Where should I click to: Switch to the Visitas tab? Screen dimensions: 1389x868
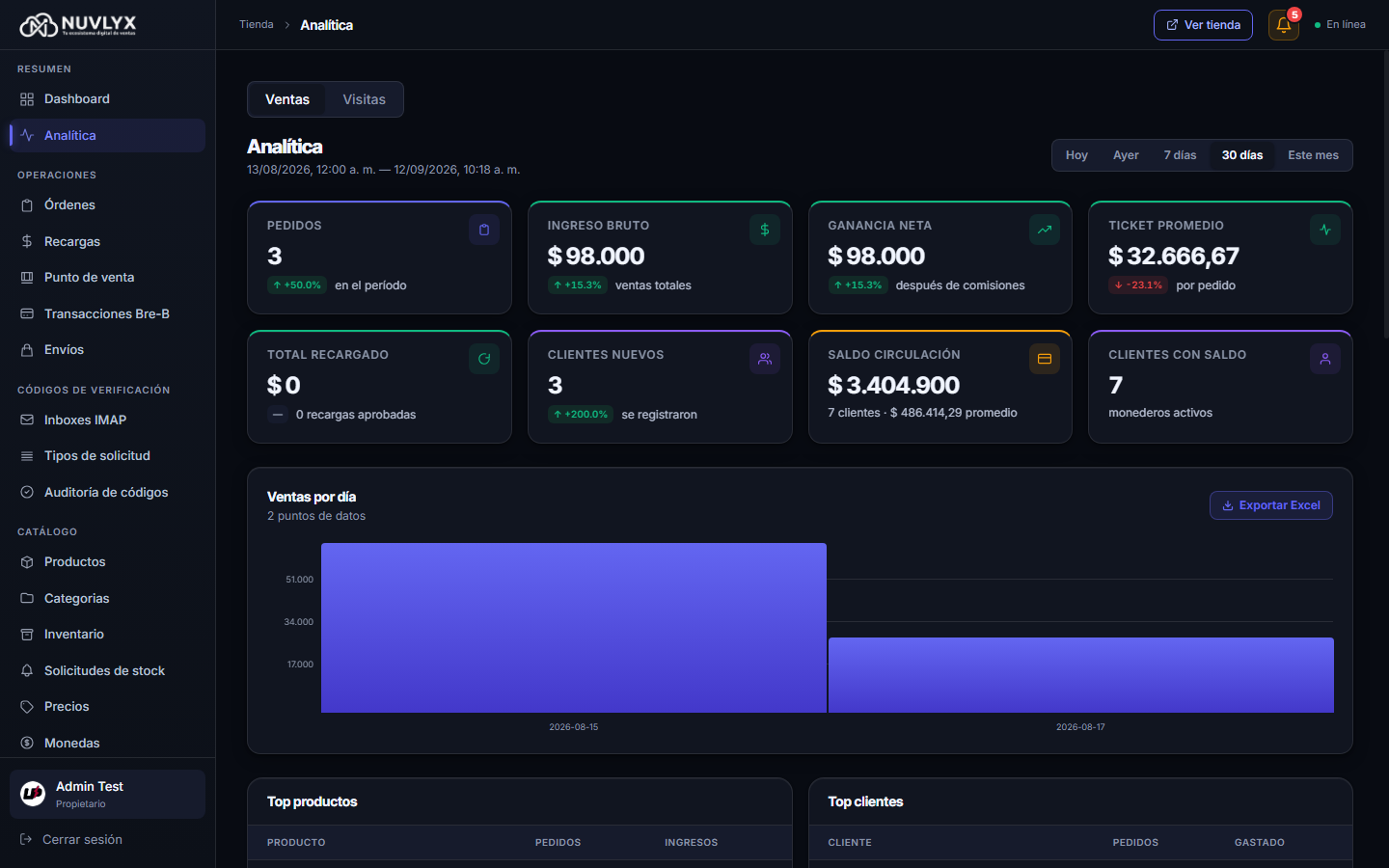coord(364,99)
